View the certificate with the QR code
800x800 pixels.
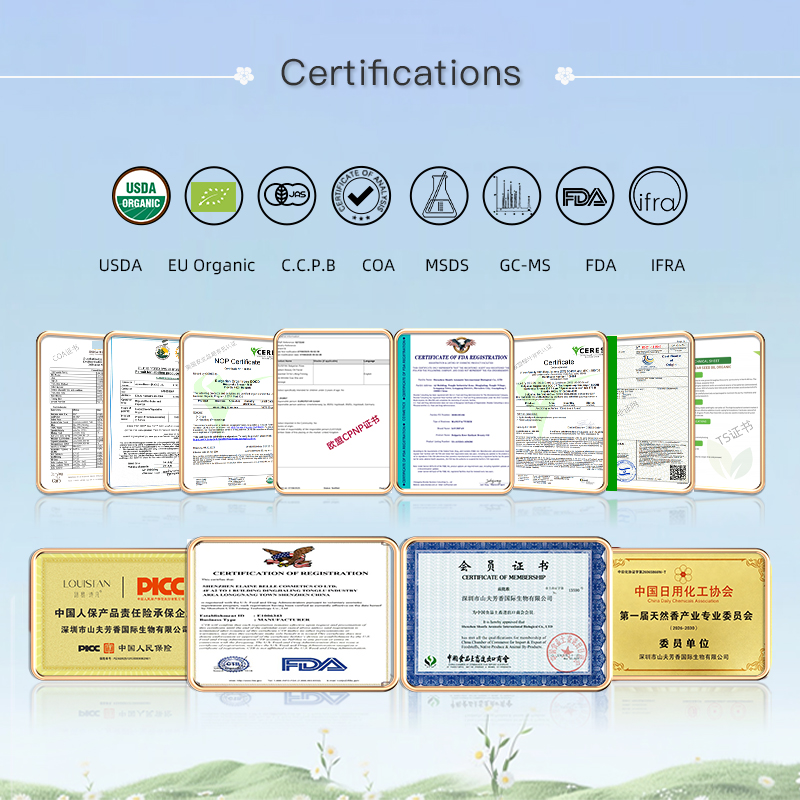tap(655, 412)
